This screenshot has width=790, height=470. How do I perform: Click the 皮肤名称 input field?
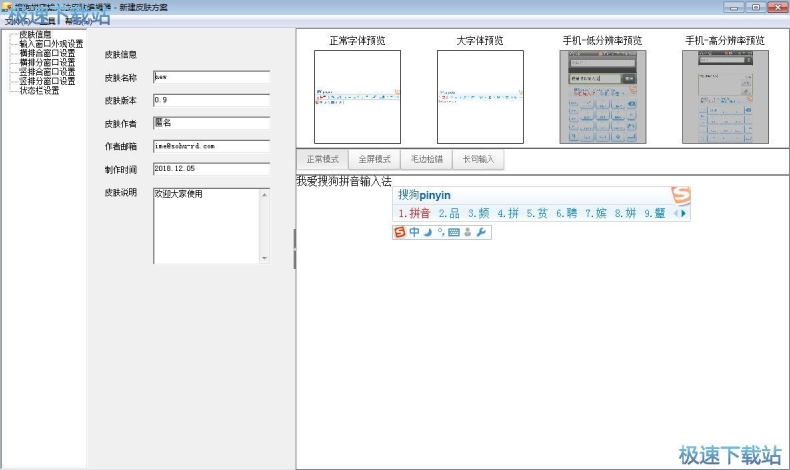click(211, 76)
